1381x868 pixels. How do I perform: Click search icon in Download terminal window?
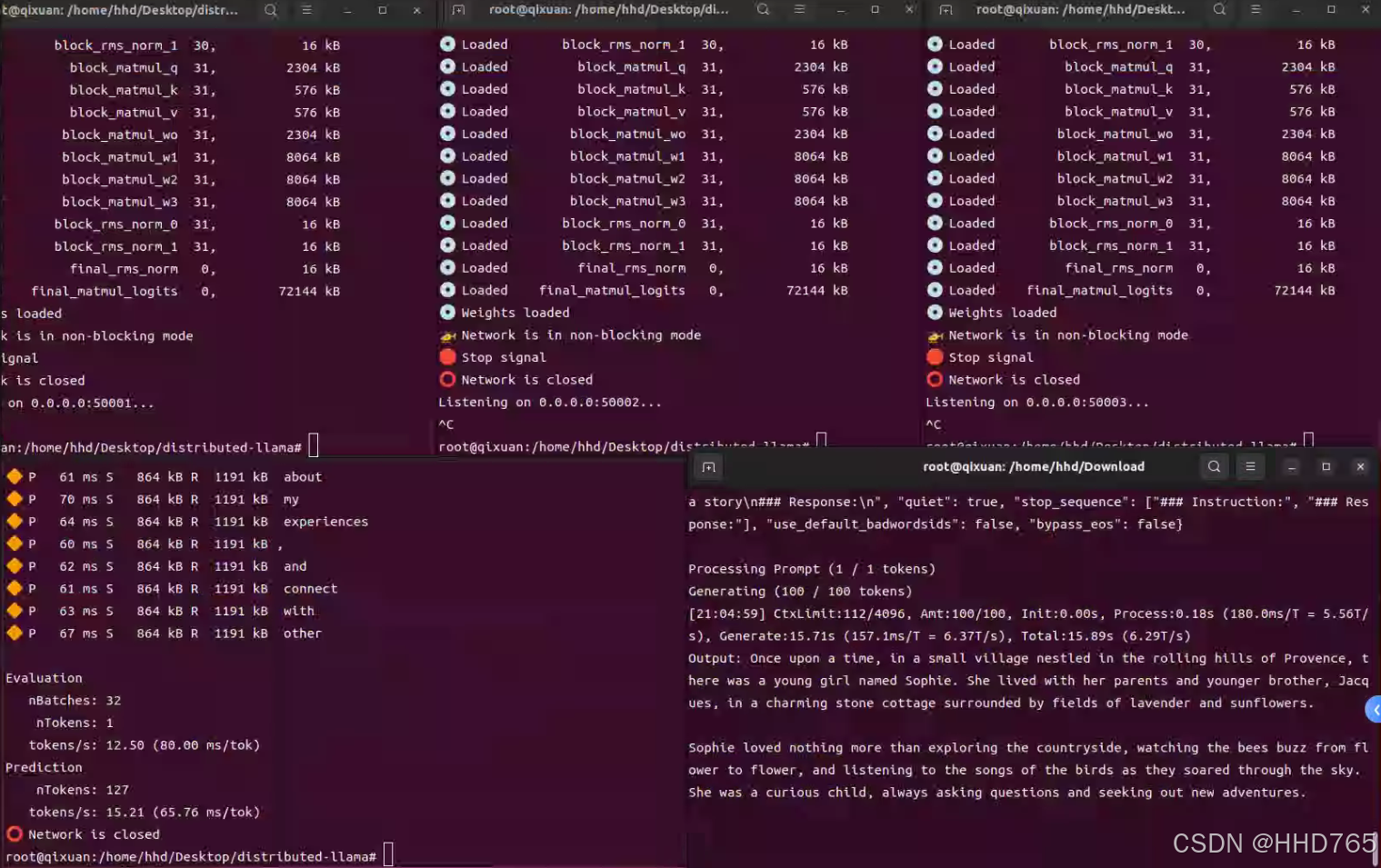pos(1214,466)
